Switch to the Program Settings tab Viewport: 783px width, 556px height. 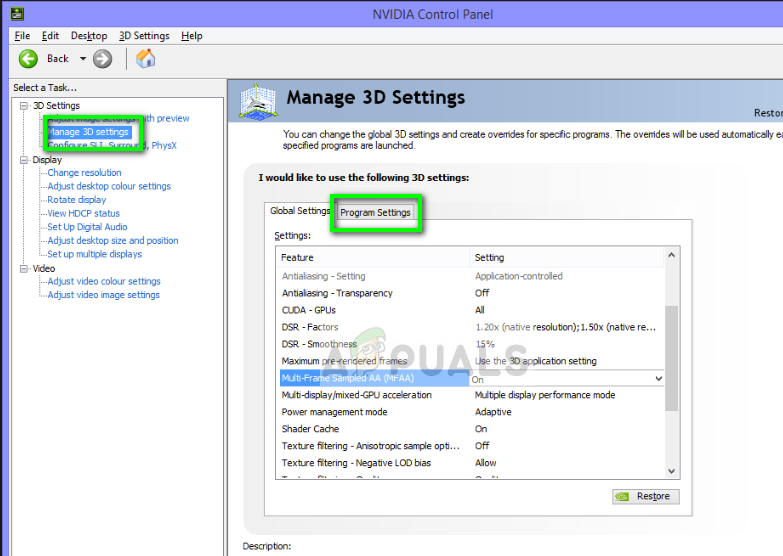[376, 212]
